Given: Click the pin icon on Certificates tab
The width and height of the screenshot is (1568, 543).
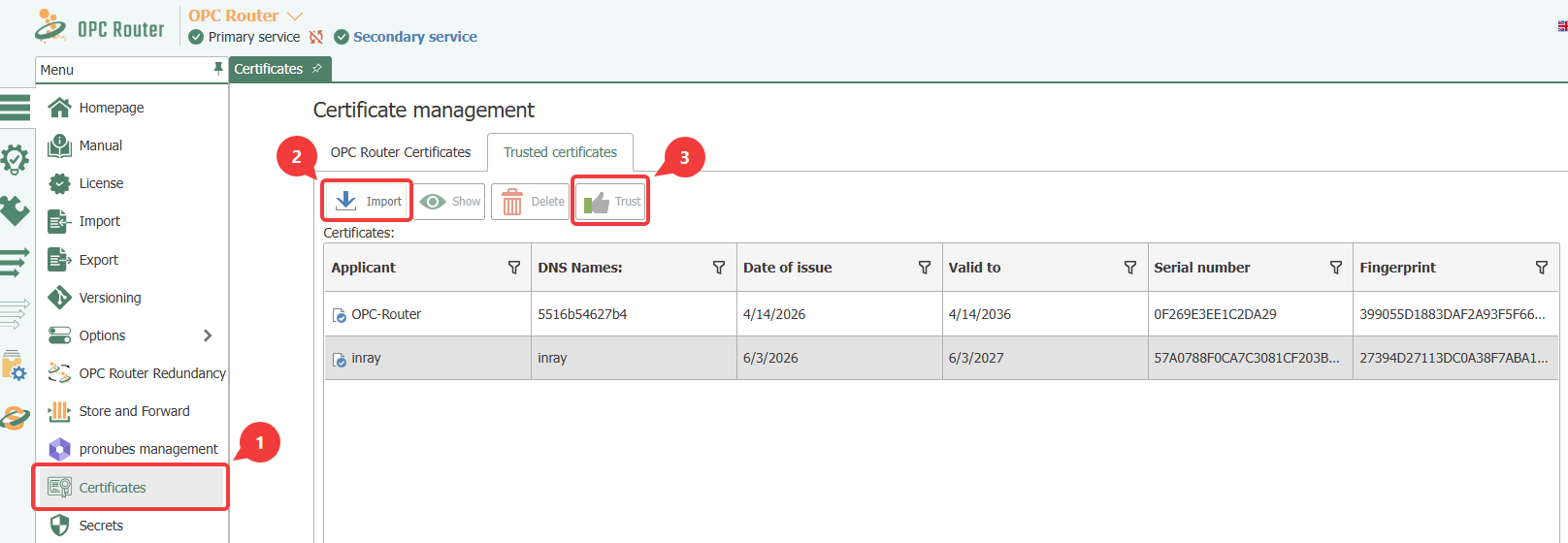Looking at the screenshot, I should point(316,69).
